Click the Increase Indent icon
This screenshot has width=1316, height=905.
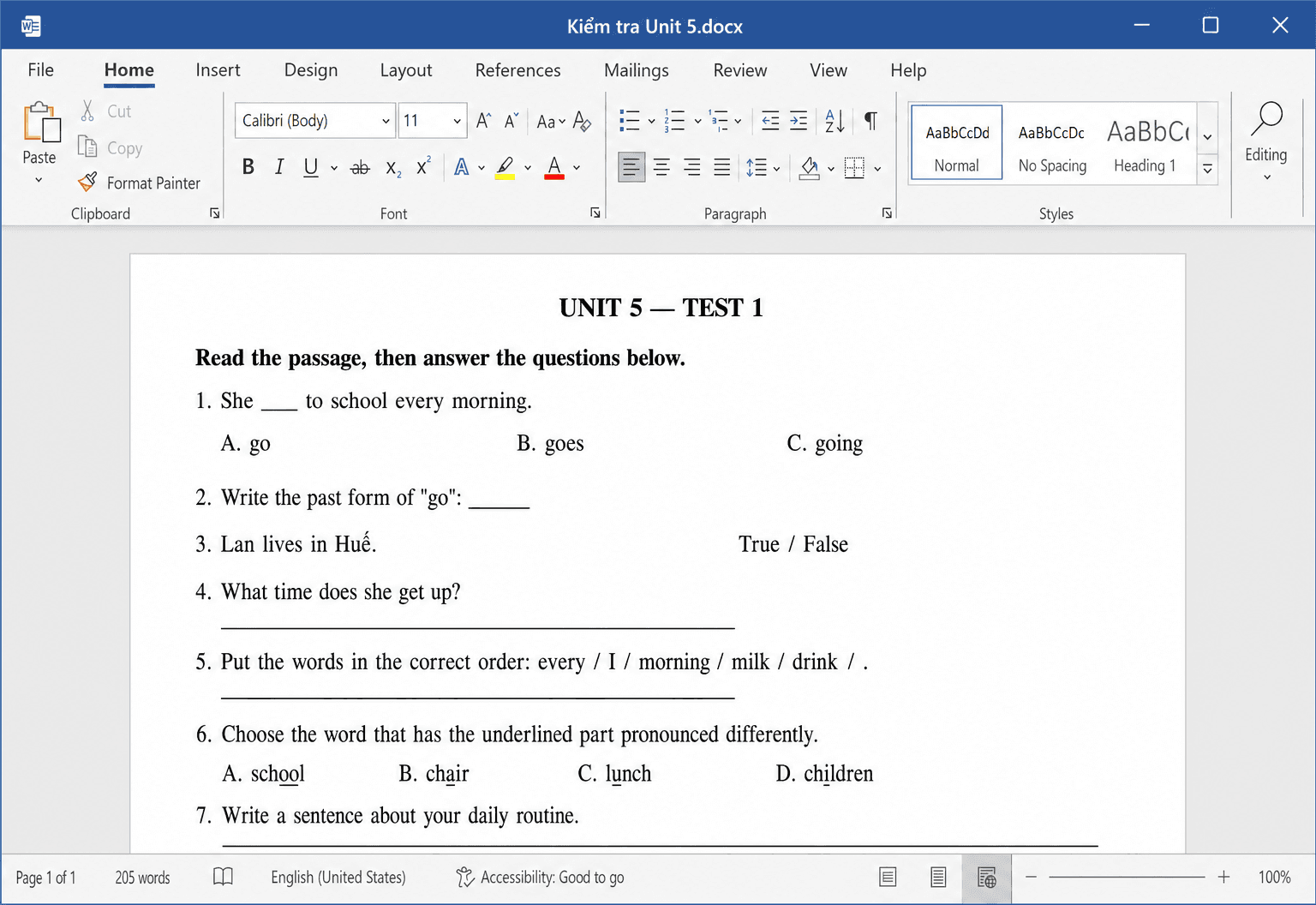pos(799,121)
